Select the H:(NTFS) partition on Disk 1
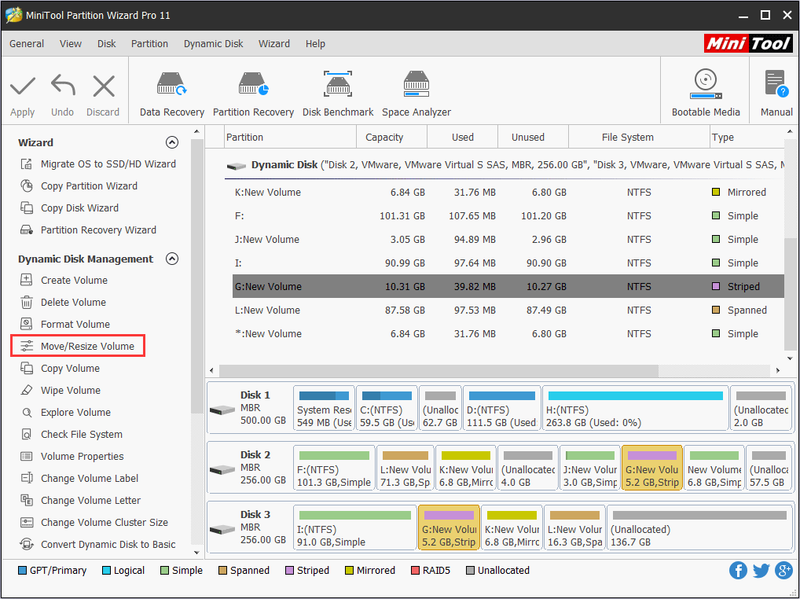Screen dimensions: 800x599 pos(635,408)
